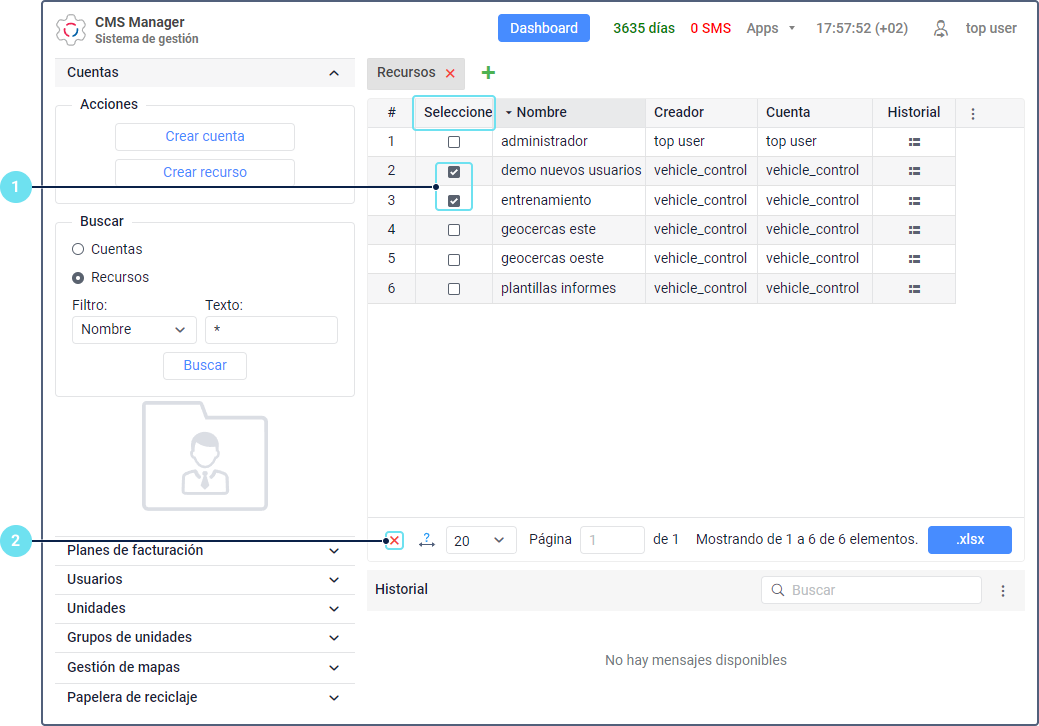Add a new tab with green plus

coord(488,73)
